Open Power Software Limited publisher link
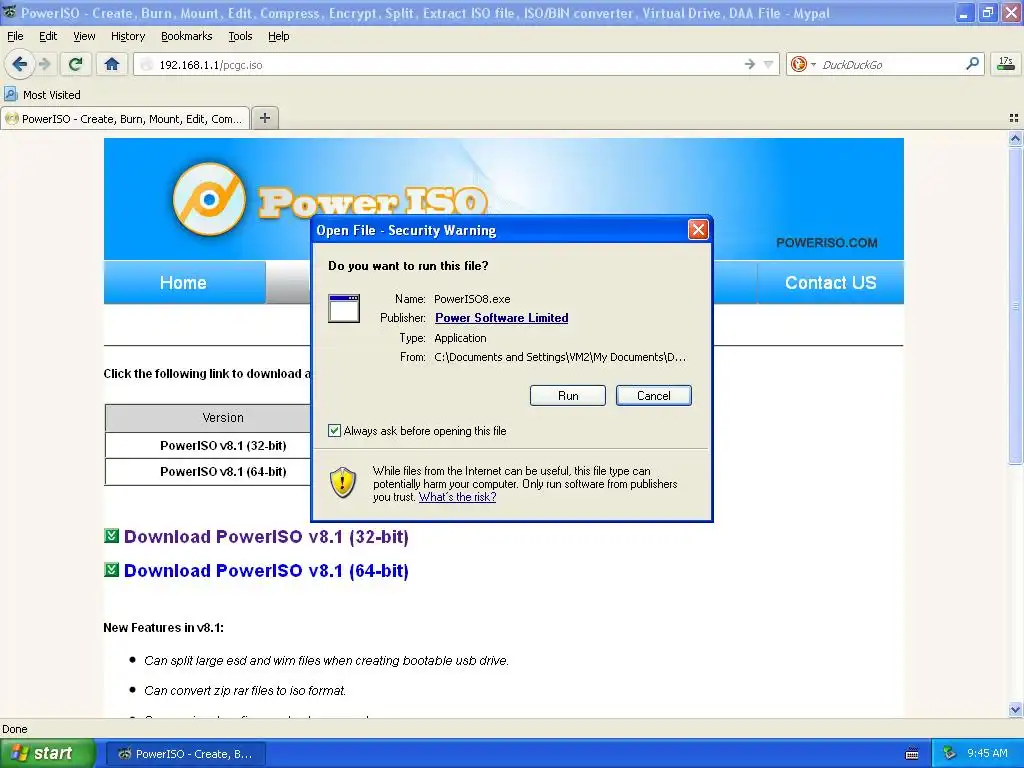This screenshot has height=768, width=1024. click(502, 318)
